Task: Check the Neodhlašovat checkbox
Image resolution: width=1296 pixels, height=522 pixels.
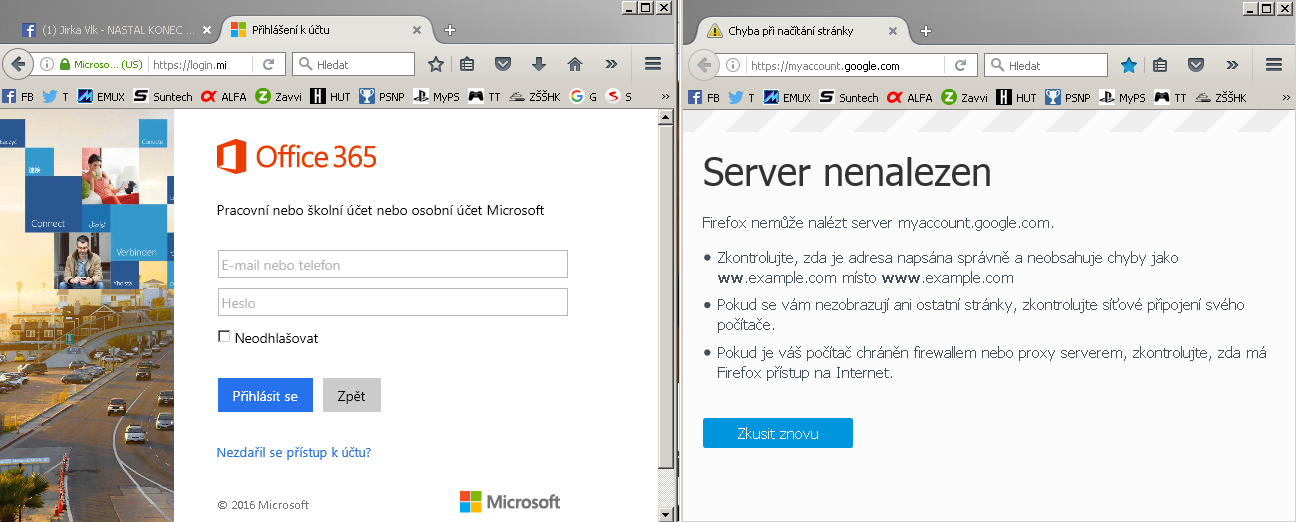Action: point(224,337)
